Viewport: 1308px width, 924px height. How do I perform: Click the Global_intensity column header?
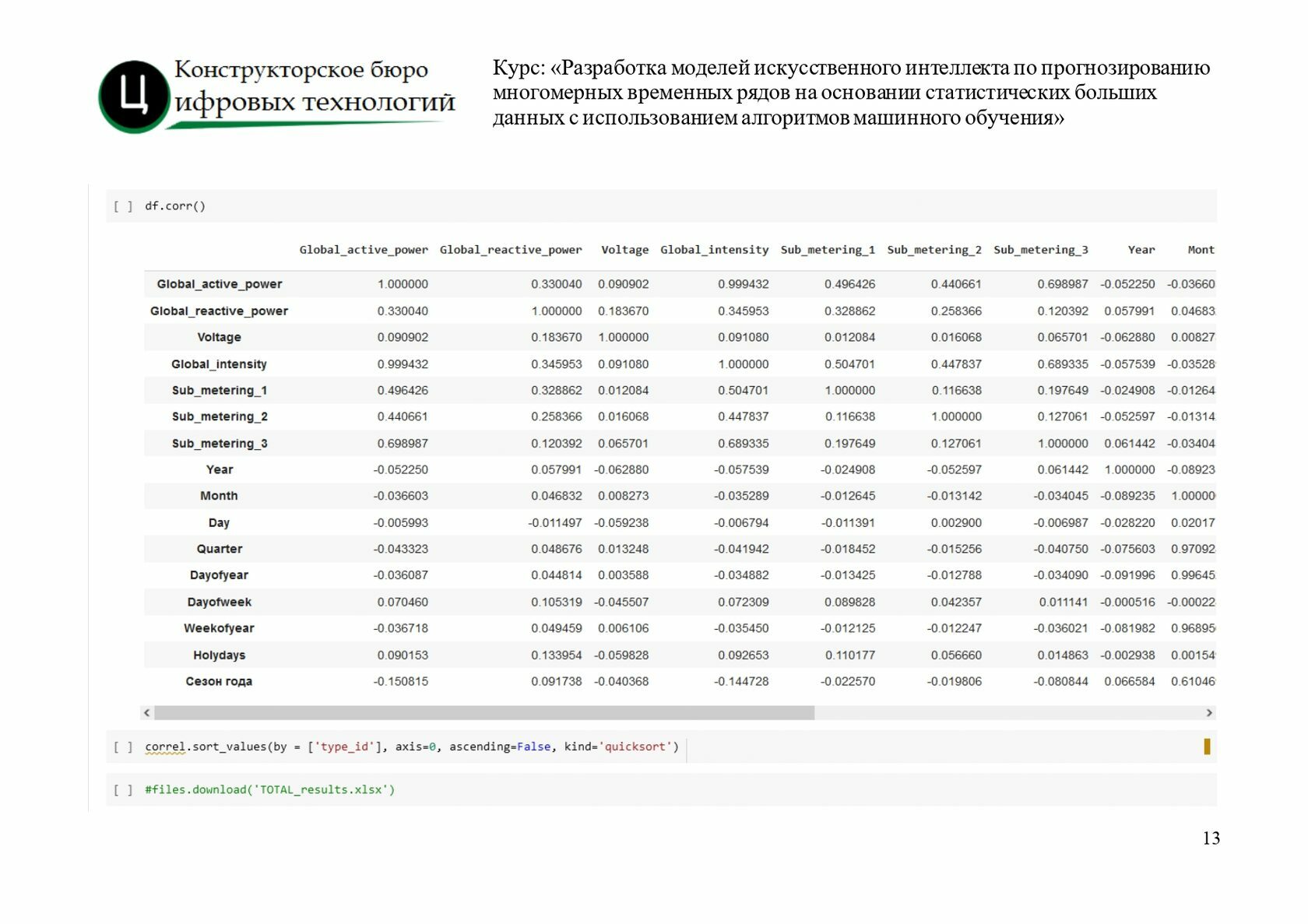tap(715, 250)
